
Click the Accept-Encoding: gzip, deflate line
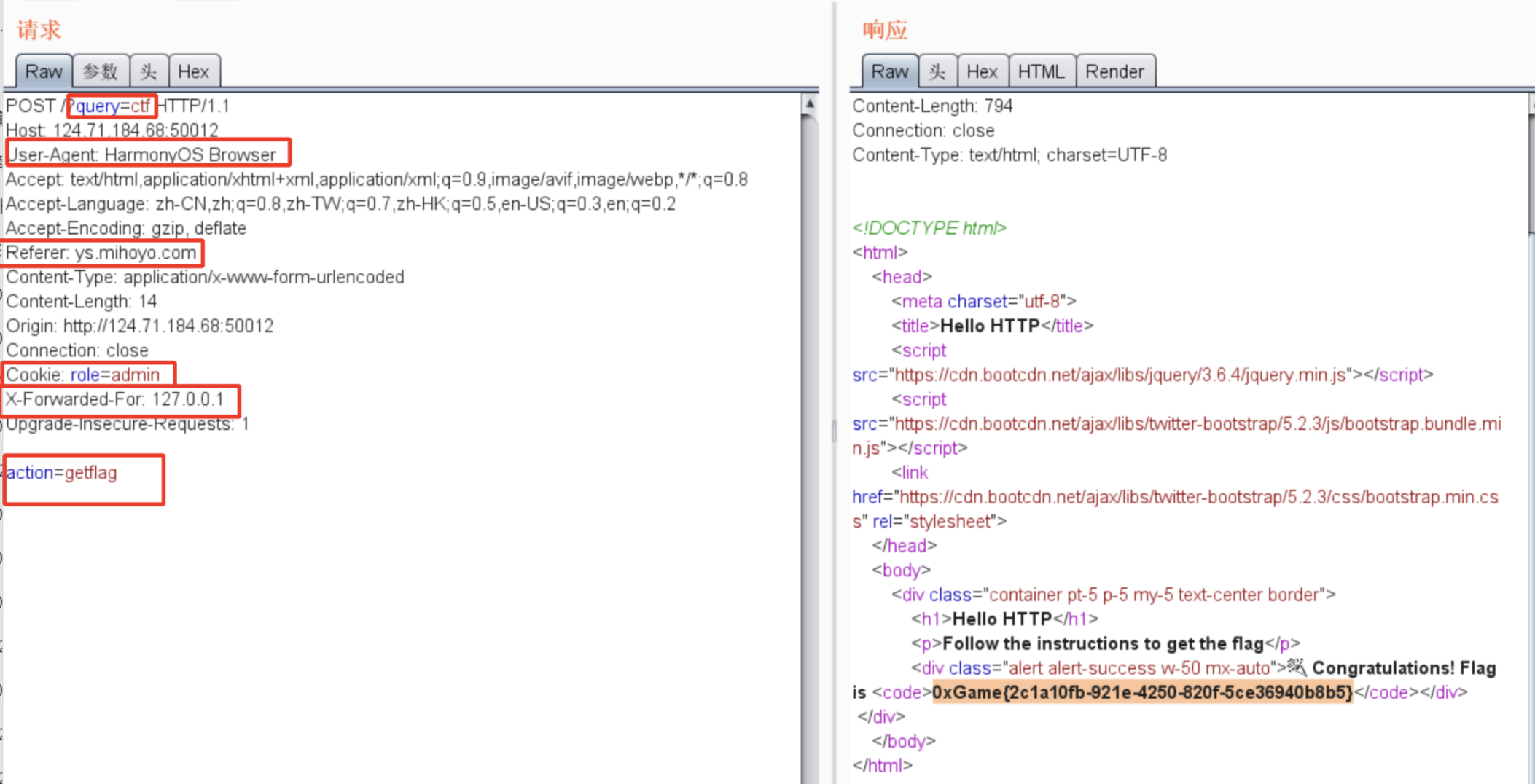(126, 228)
